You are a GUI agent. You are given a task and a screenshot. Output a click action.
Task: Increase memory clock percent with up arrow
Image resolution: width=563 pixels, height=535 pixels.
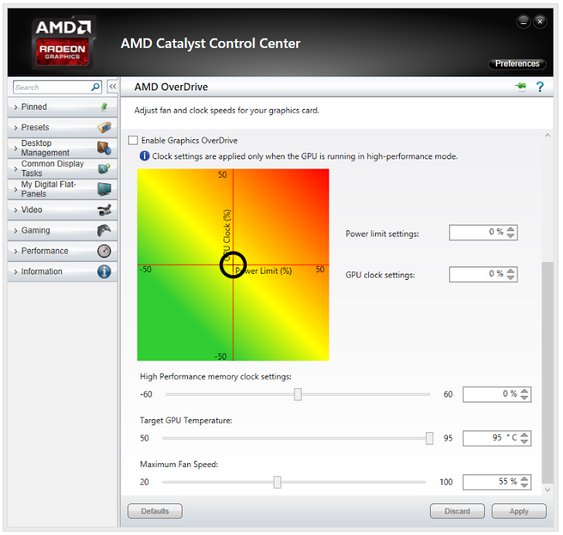click(x=524, y=391)
